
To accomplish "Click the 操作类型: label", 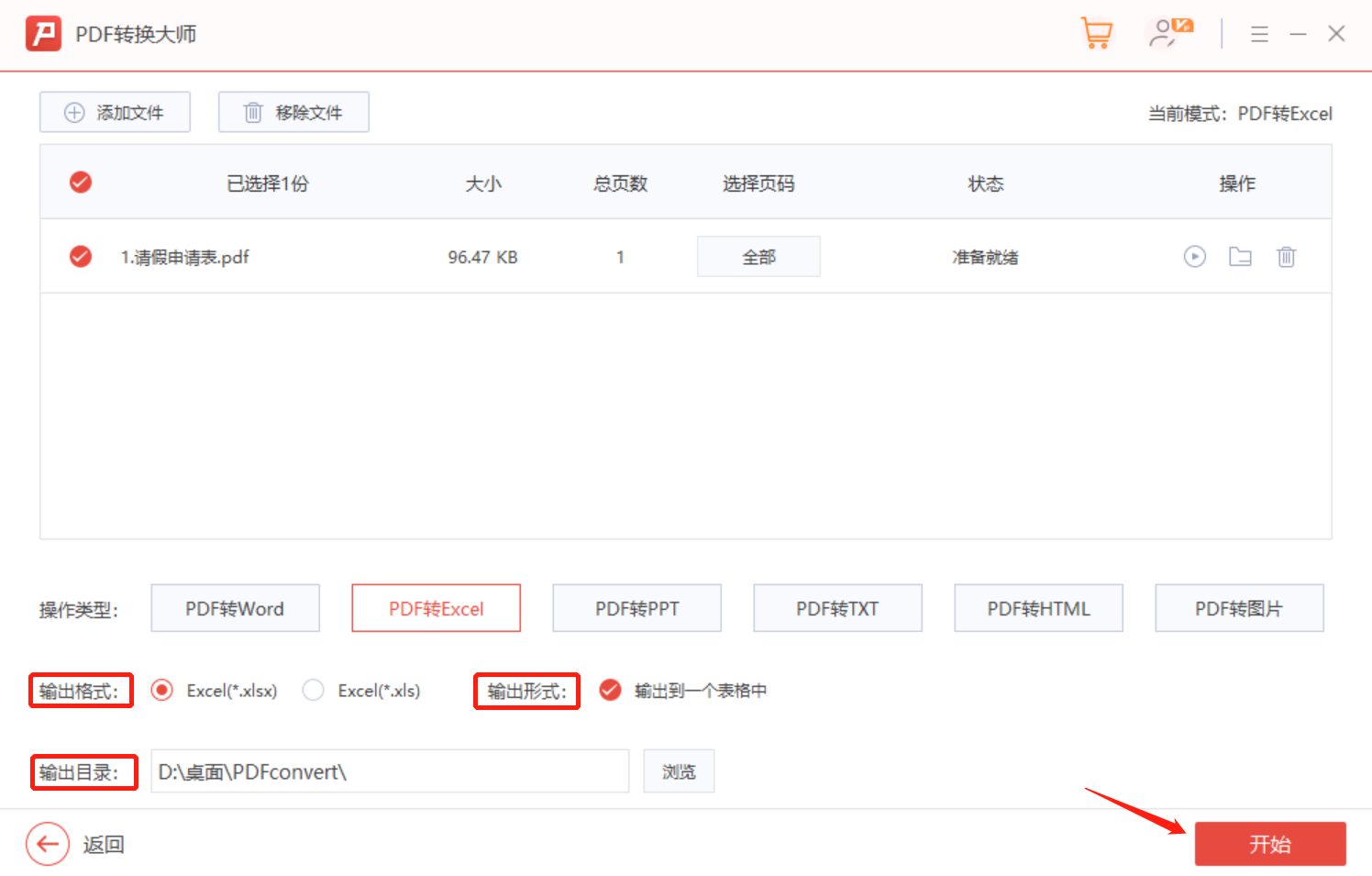I will tap(79, 610).
